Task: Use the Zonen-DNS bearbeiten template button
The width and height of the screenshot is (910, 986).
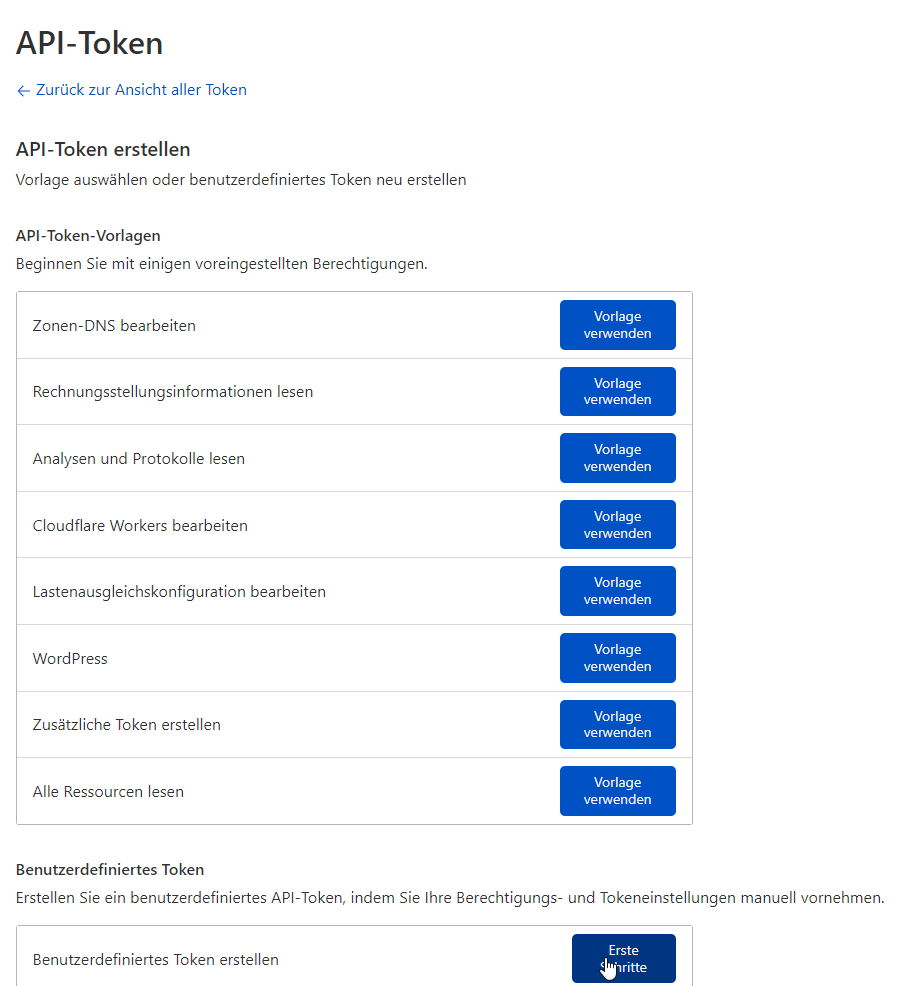Action: pyautogui.click(x=617, y=325)
